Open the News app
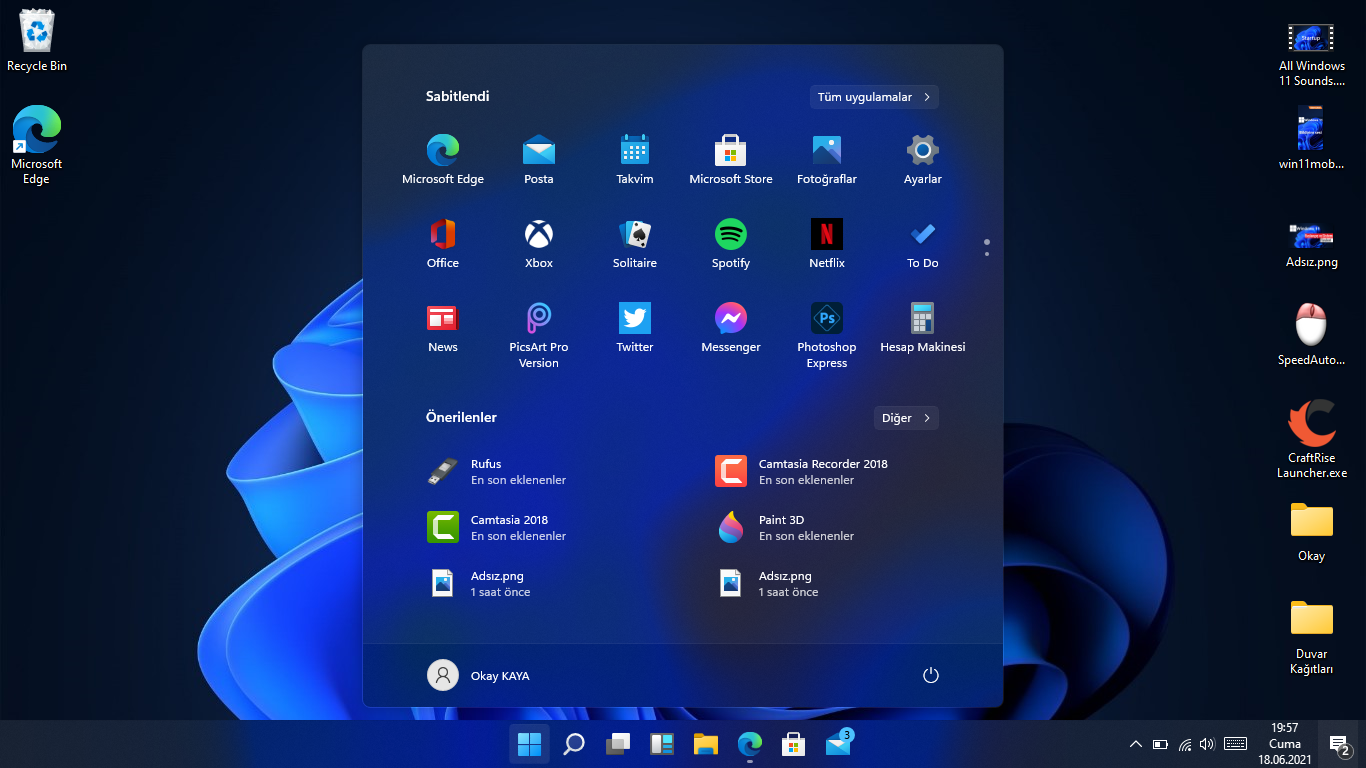This screenshot has width=1366, height=768. click(443, 328)
